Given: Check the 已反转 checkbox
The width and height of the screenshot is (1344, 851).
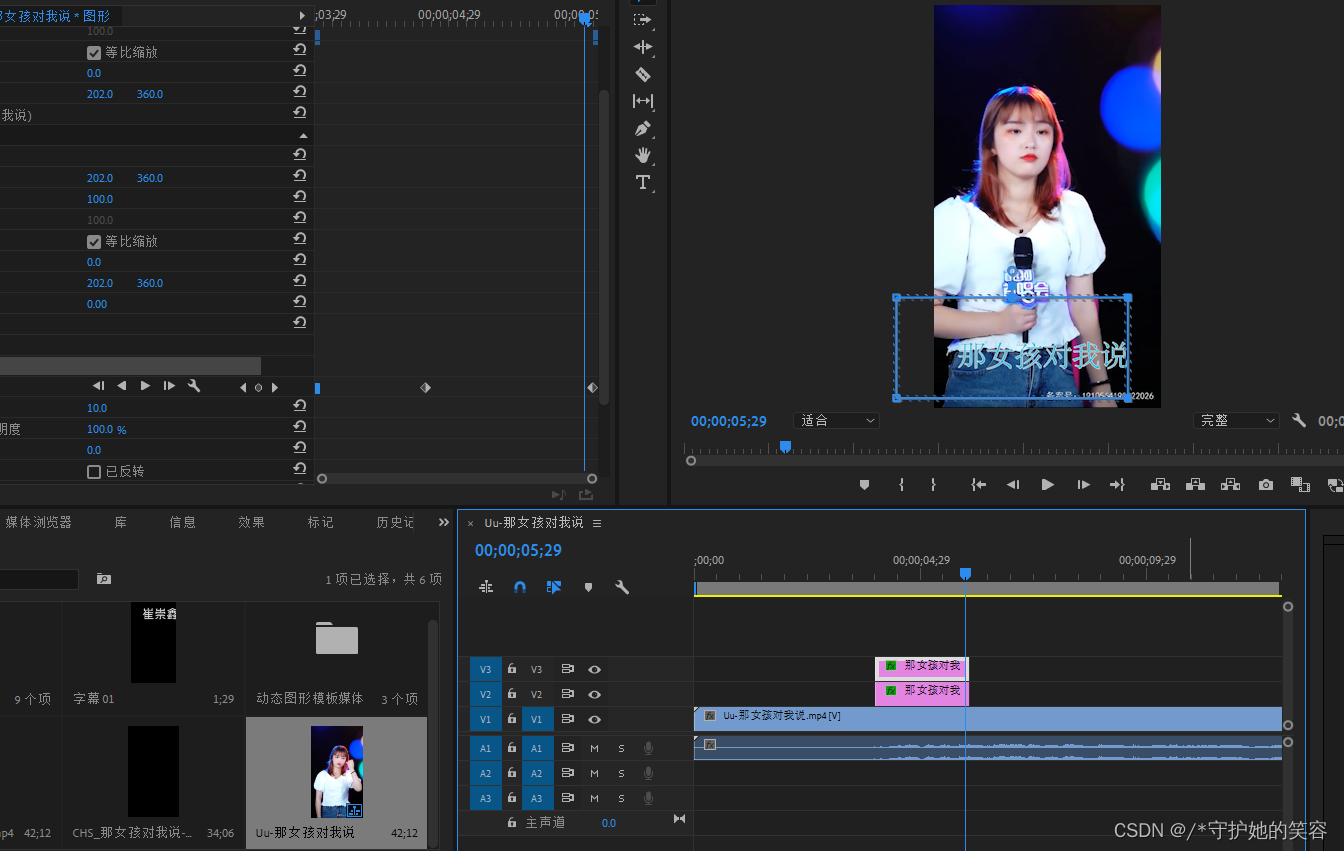Looking at the screenshot, I should 94,472.
